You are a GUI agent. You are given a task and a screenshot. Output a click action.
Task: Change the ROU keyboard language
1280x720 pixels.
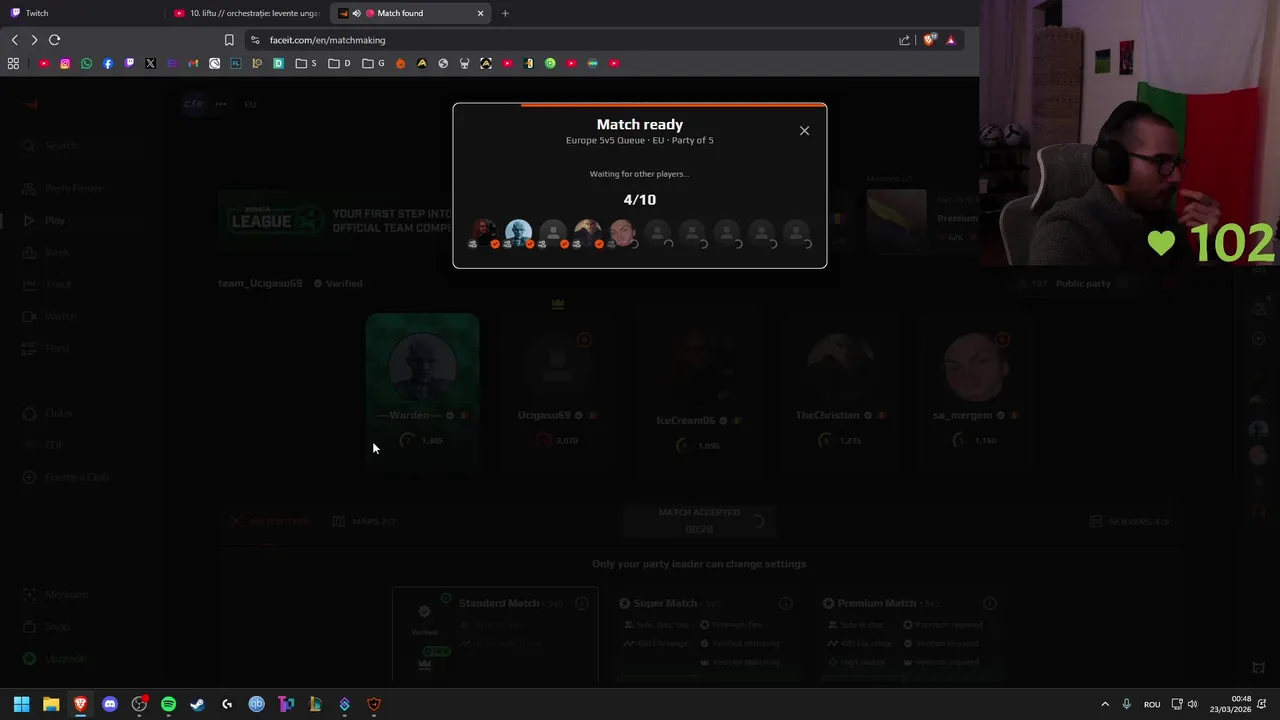1152,704
